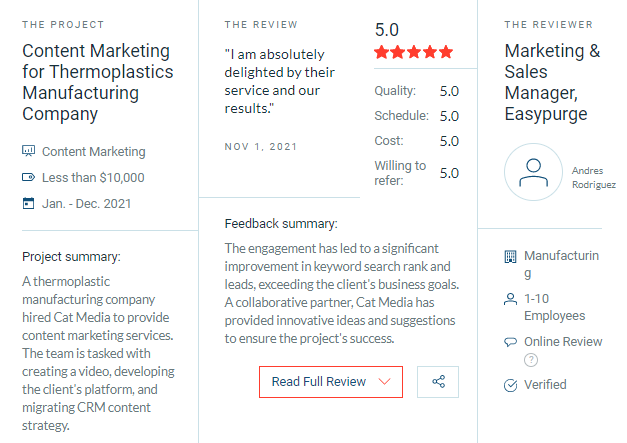Click the Feedback summary heading
The width and height of the screenshot is (627, 443).
tap(281, 223)
